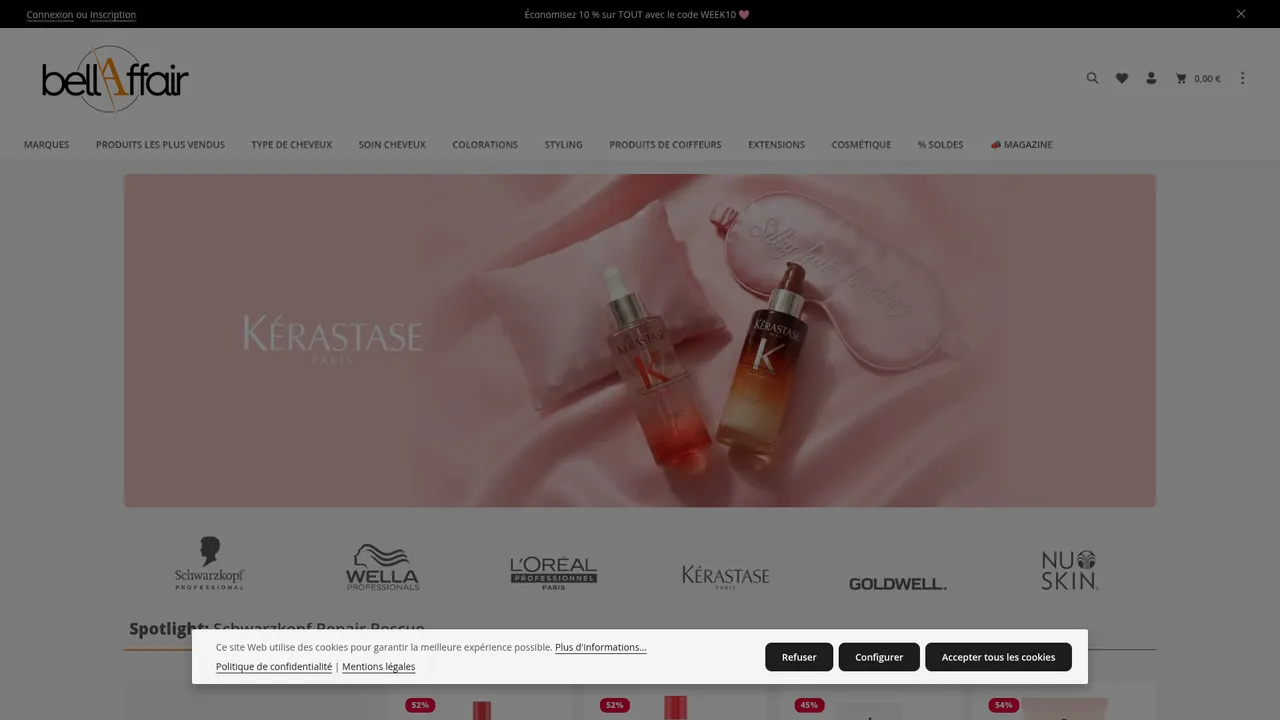This screenshot has height=720, width=1280.
Task: Open the shopping cart showing 0,00 €
Action: tap(1198, 78)
